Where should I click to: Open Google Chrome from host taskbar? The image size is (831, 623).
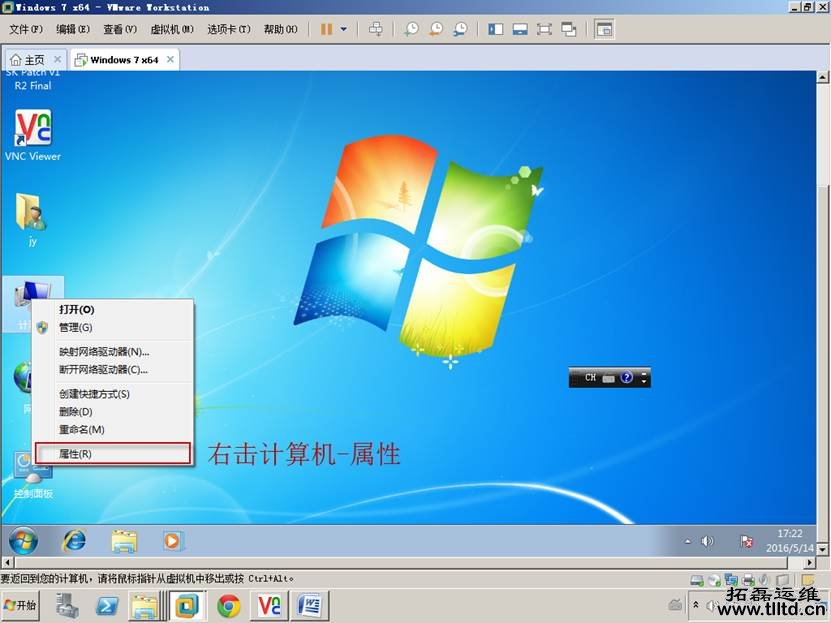(229, 606)
